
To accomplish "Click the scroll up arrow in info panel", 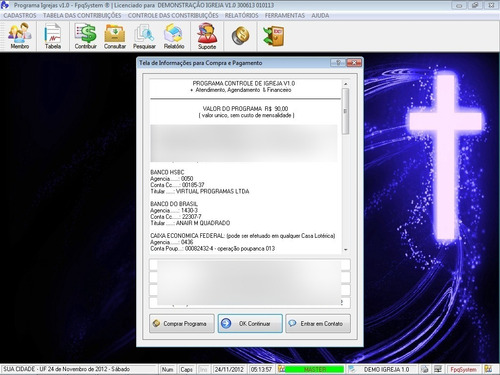I will click(345, 84).
